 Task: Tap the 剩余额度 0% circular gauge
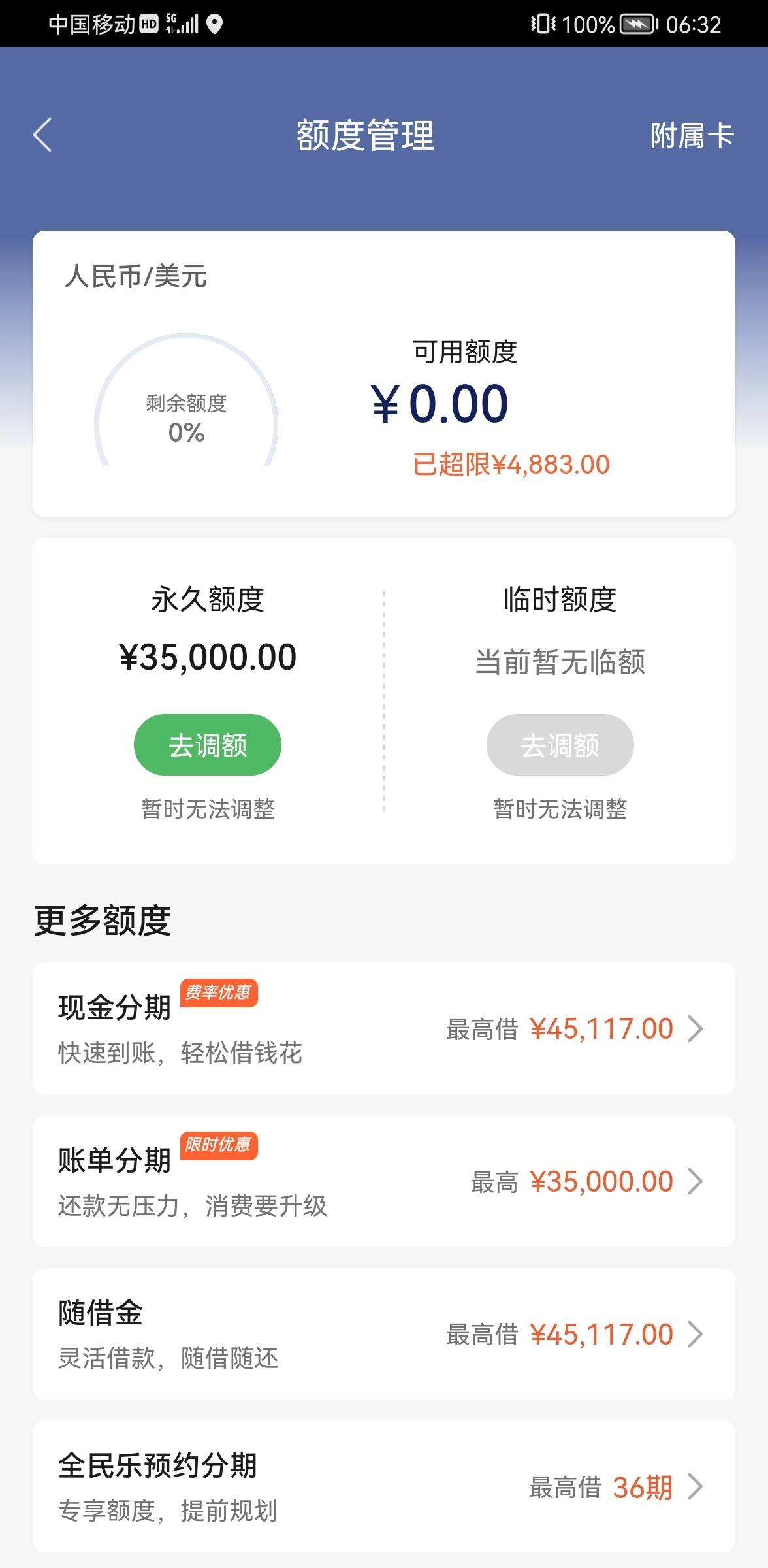pos(187,400)
